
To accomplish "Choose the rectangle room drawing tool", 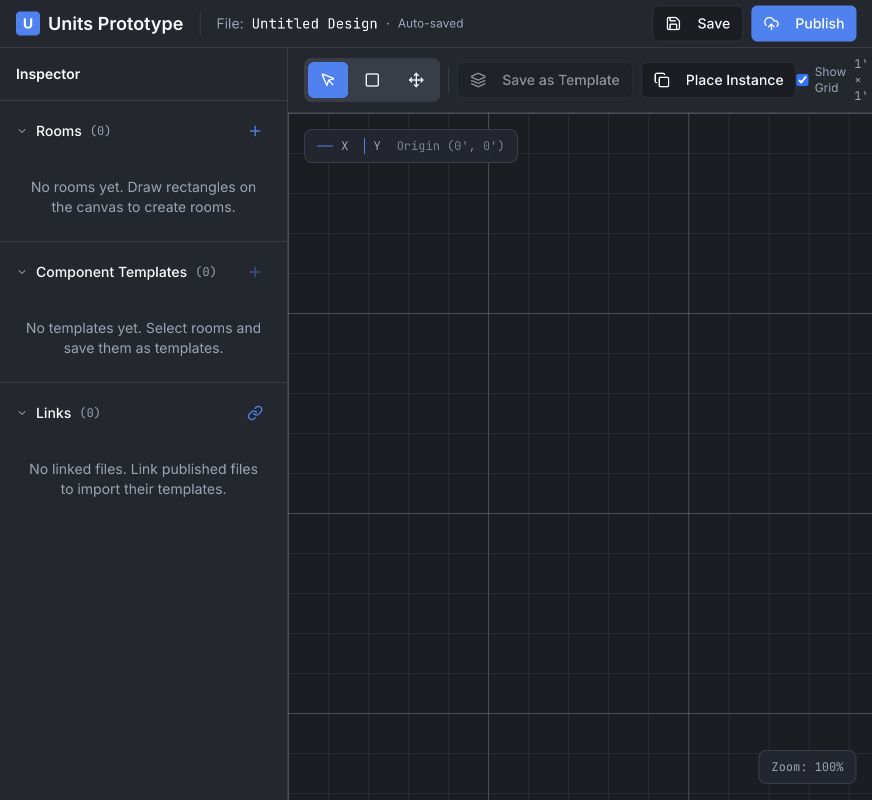I will pyautogui.click(x=372, y=80).
